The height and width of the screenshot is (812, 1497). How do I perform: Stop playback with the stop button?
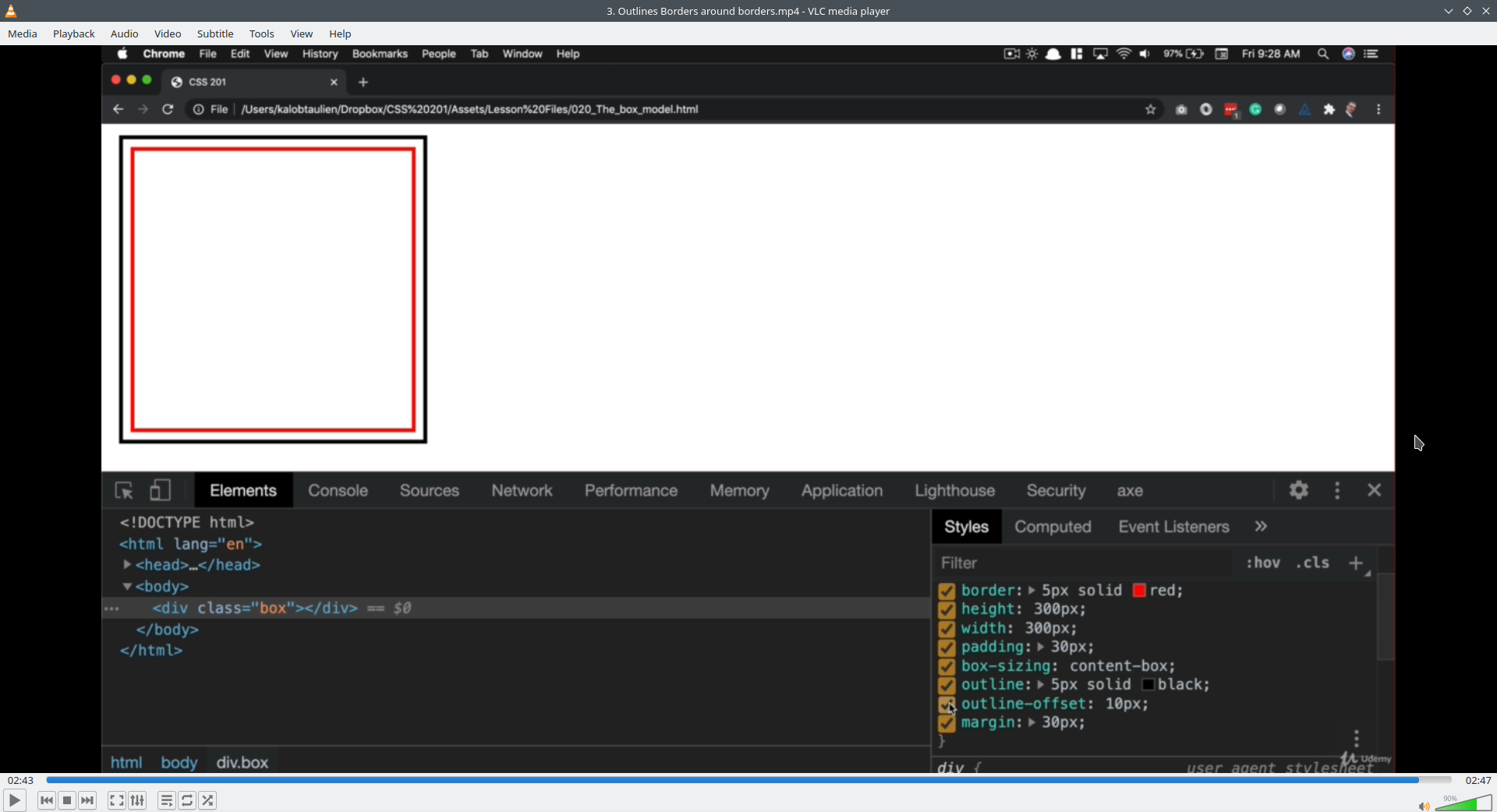coord(67,800)
